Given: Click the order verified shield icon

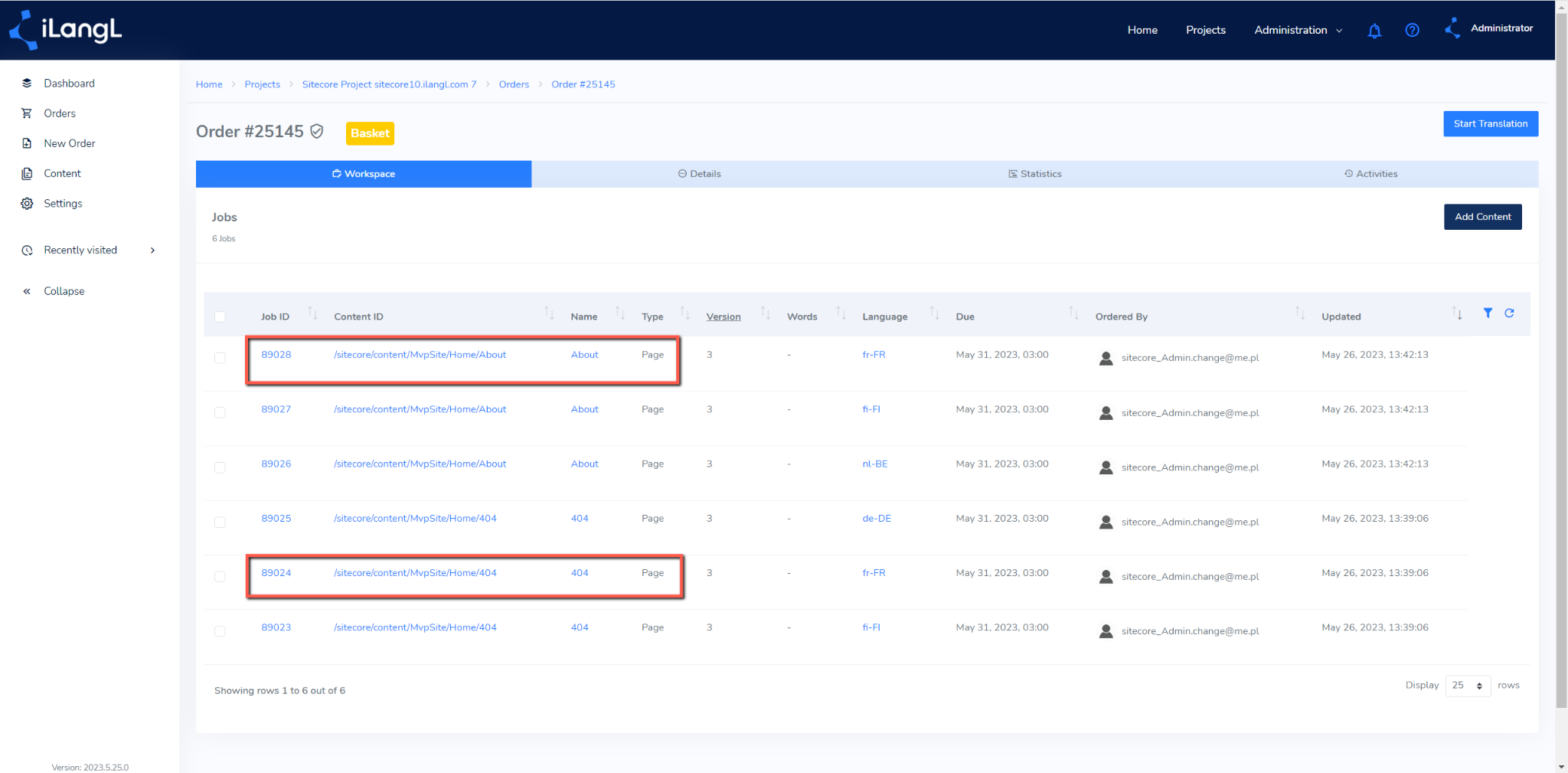Looking at the screenshot, I should tap(317, 132).
